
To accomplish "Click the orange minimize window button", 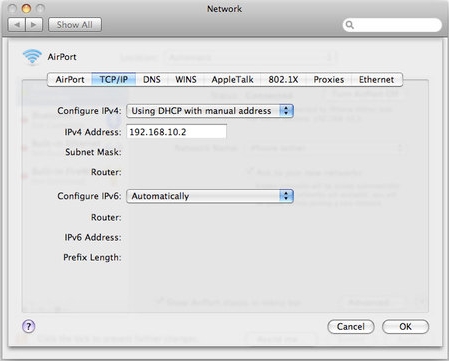I will pos(26,9).
